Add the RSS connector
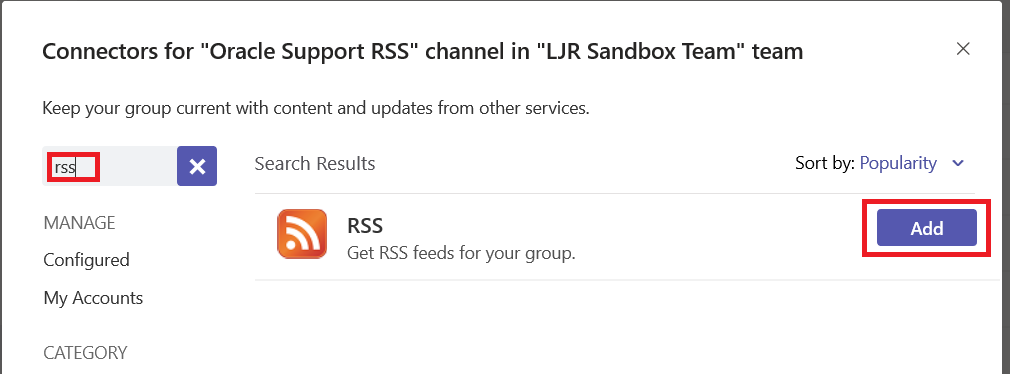 [x=926, y=228]
